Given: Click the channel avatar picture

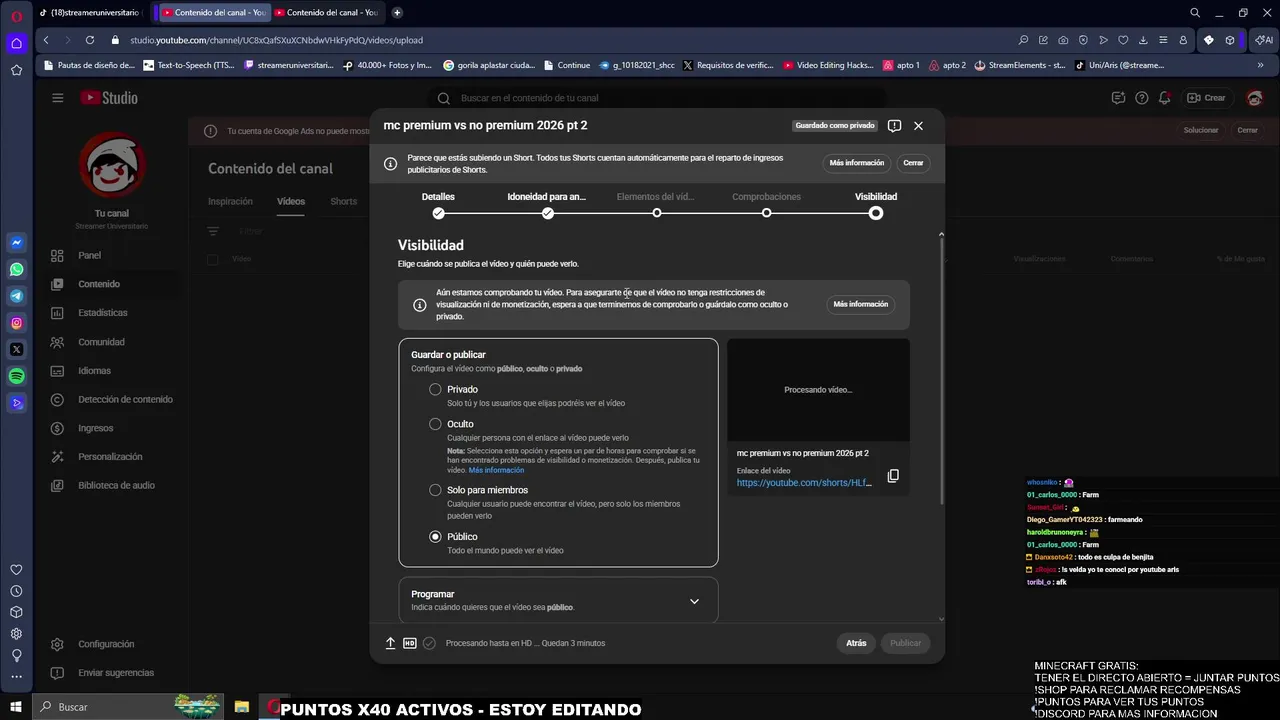Looking at the screenshot, I should 112,165.
